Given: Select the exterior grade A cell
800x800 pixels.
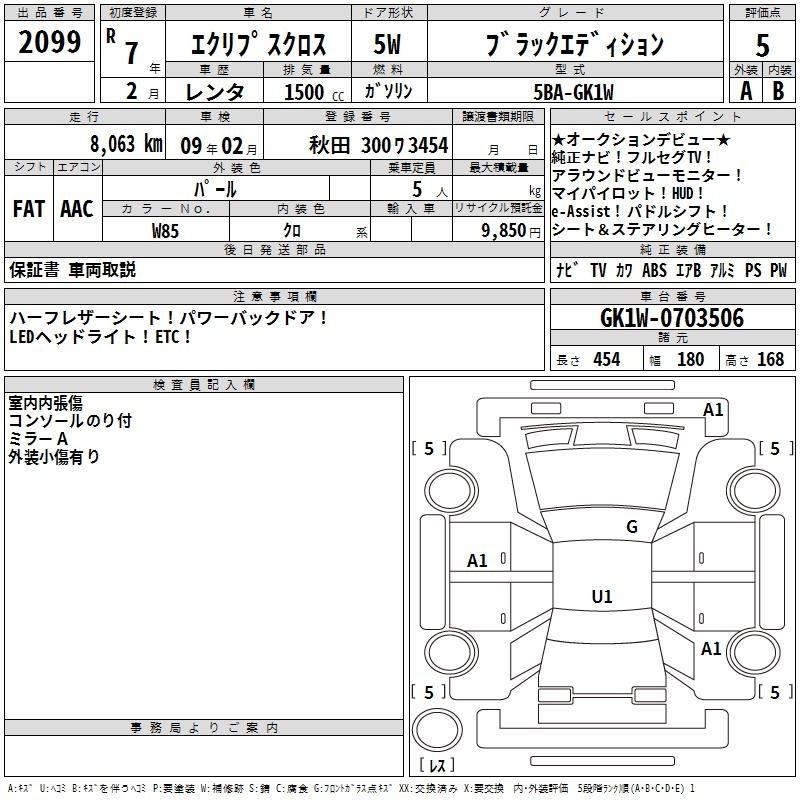Looking at the screenshot, I should (x=744, y=90).
